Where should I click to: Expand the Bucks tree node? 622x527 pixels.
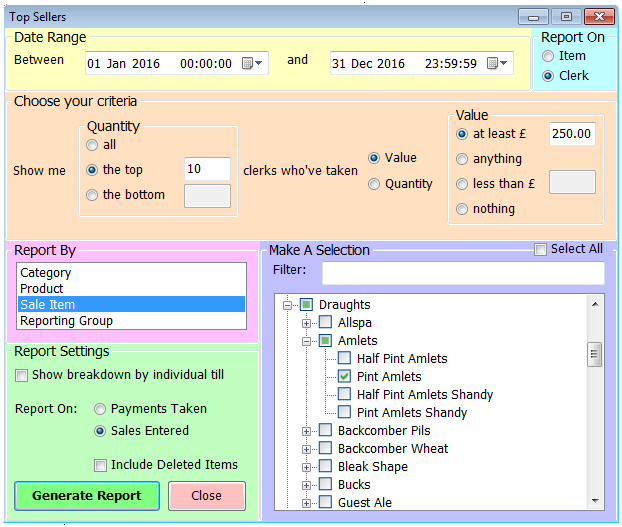tap(306, 485)
